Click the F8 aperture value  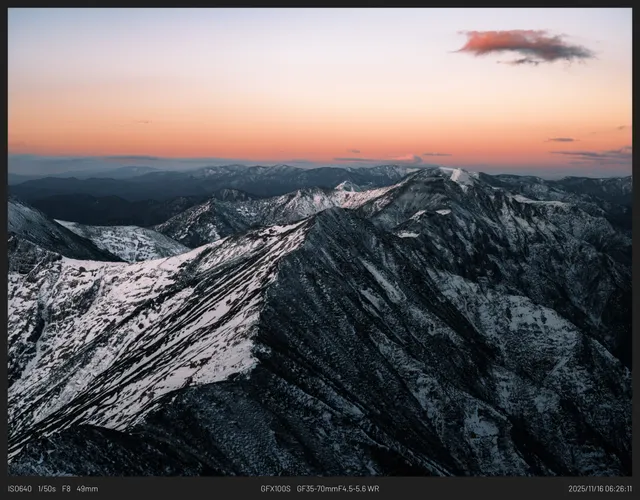(67, 489)
